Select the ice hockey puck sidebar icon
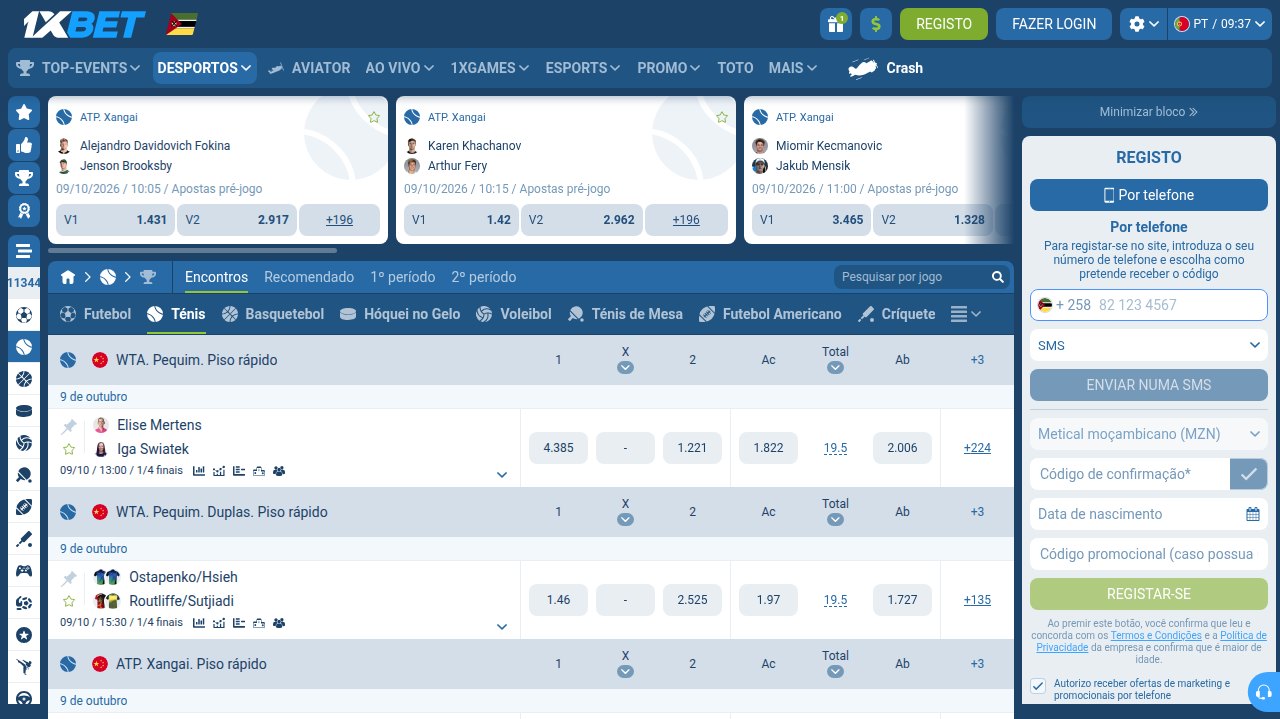 (x=24, y=411)
